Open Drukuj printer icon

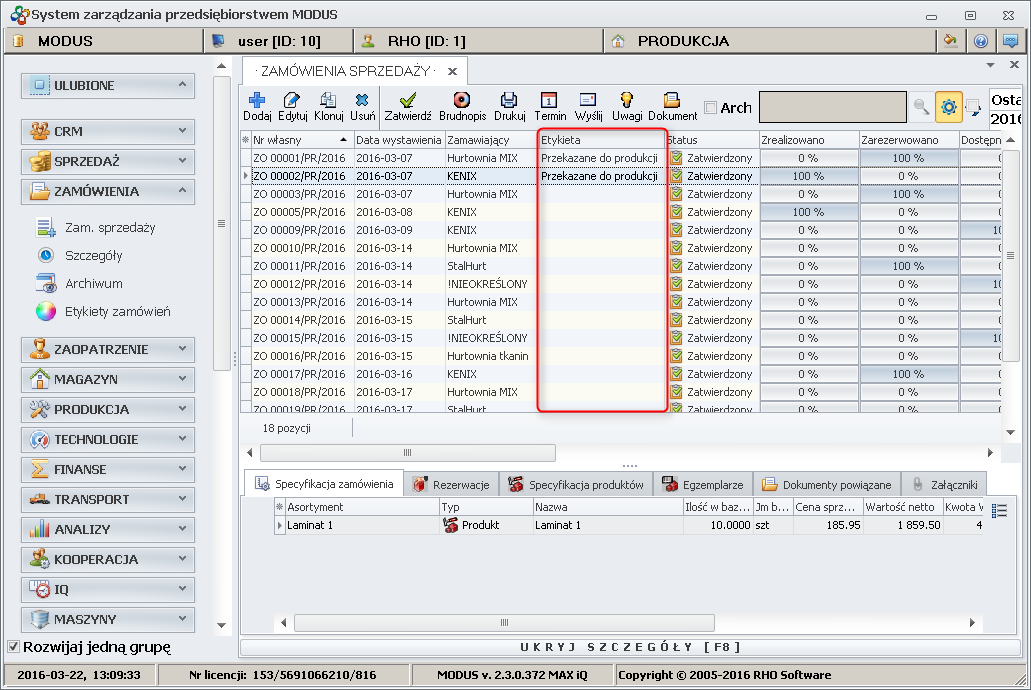(509, 100)
